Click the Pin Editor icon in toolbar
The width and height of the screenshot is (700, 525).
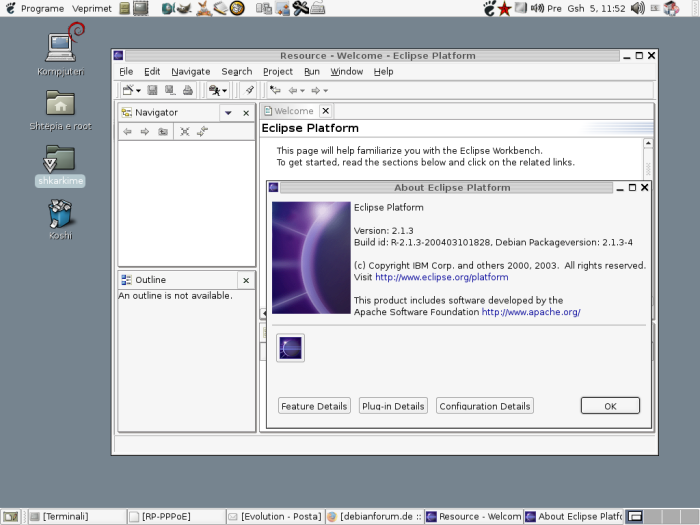click(249, 90)
